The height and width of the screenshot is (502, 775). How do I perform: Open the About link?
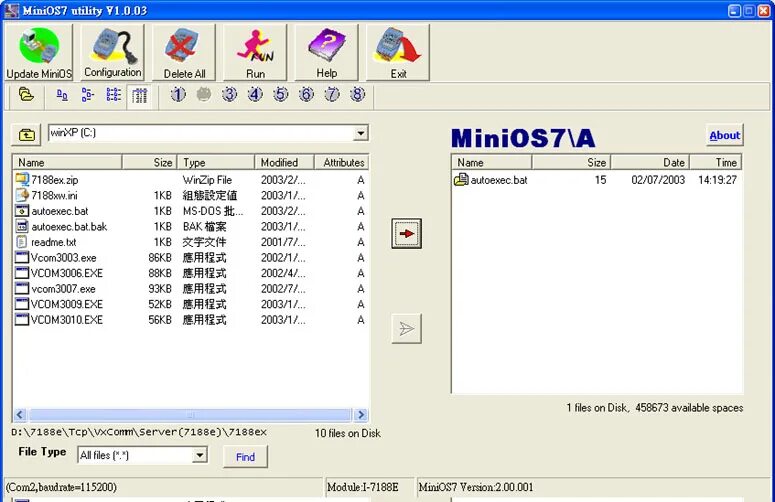(x=725, y=135)
